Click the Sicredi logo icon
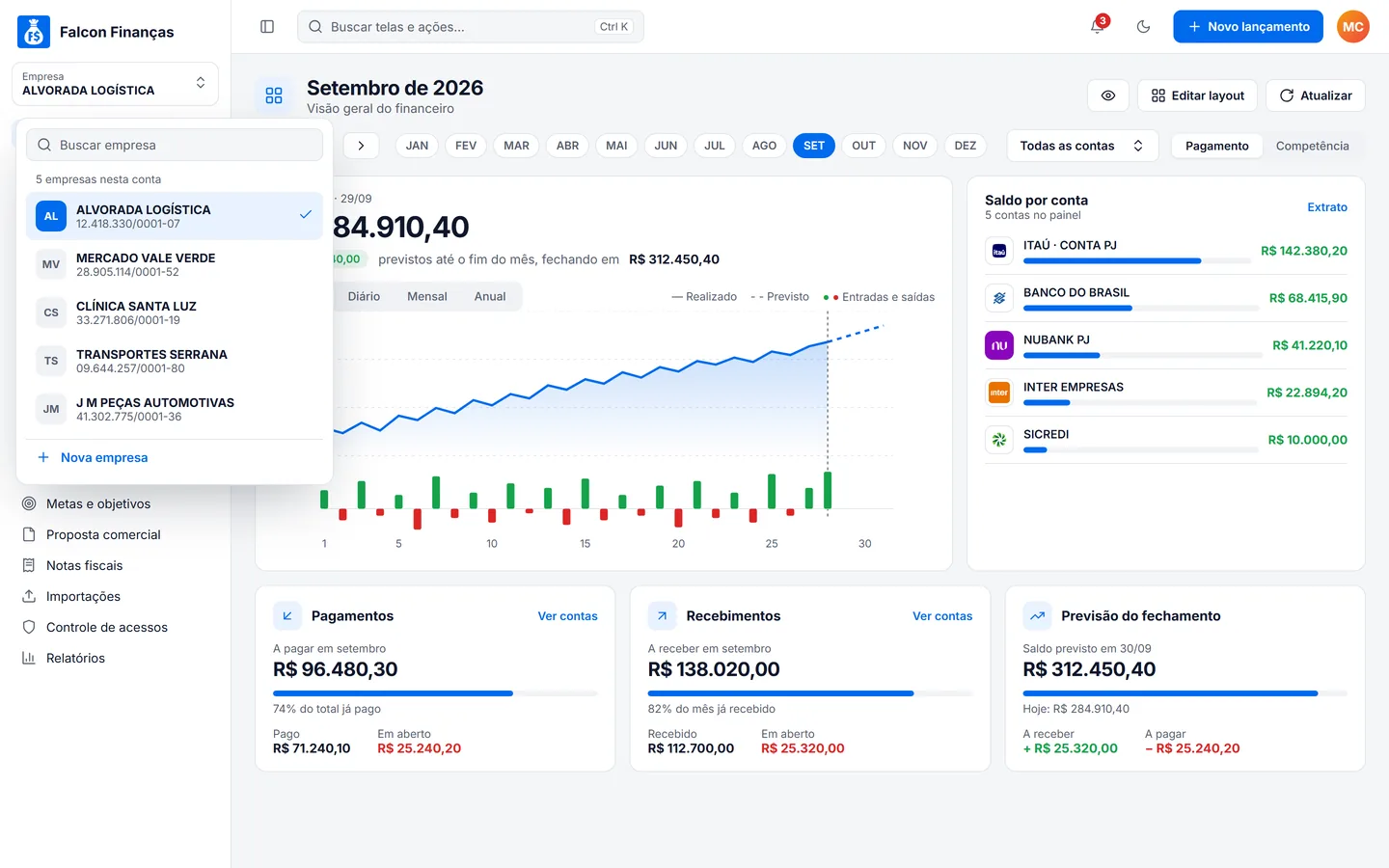 (x=999, y=440)
